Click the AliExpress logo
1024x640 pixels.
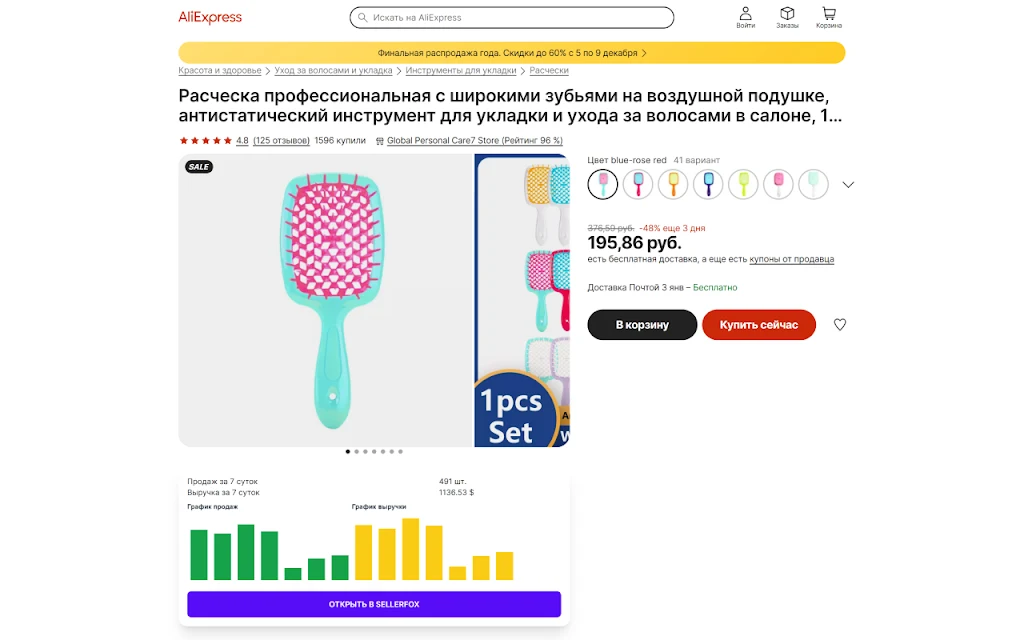tap(210, 18)
